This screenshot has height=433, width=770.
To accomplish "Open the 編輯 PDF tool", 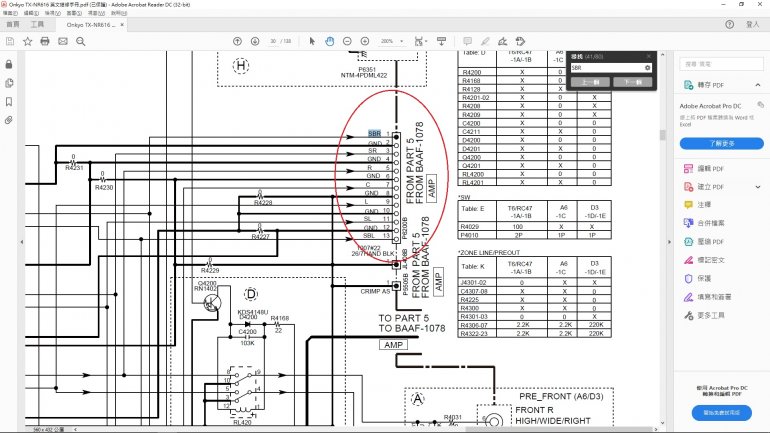I will [x=709, y=170].
